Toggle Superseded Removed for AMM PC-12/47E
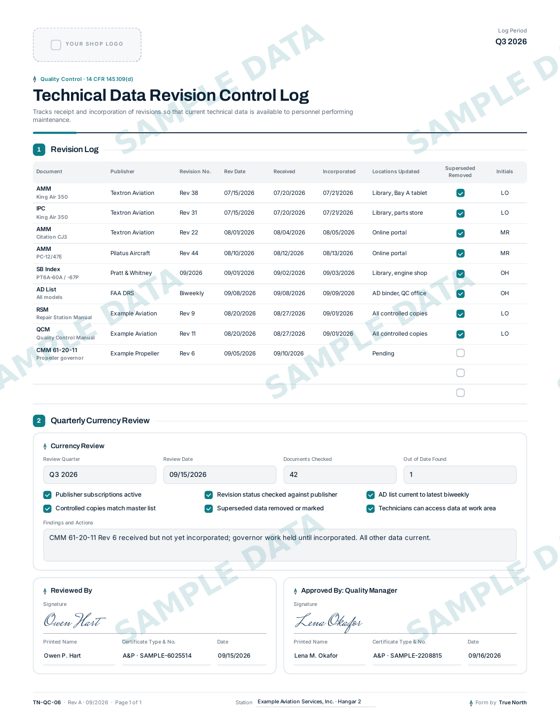The image size is (560, 725). (460, 253)
